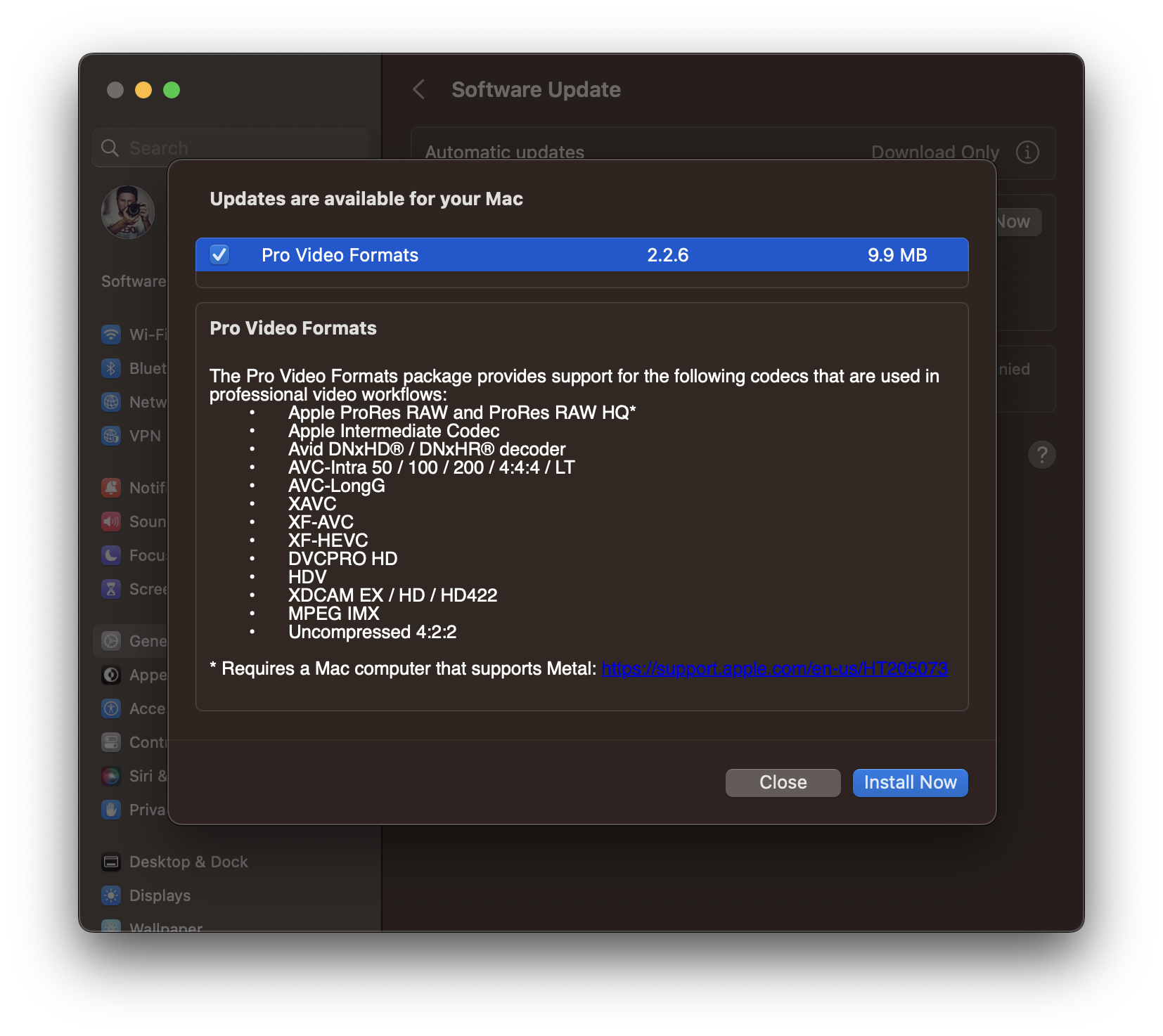Click the XF-HEVC codec entry

coord(328,540)
